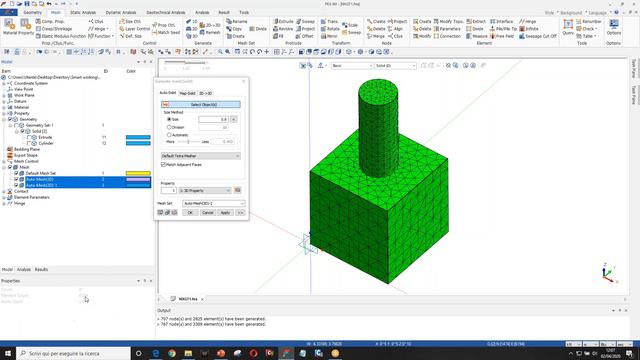Expand the Coordinate System tree node
640x360 pixels.
pyautogui.click(x=4, y=83)
